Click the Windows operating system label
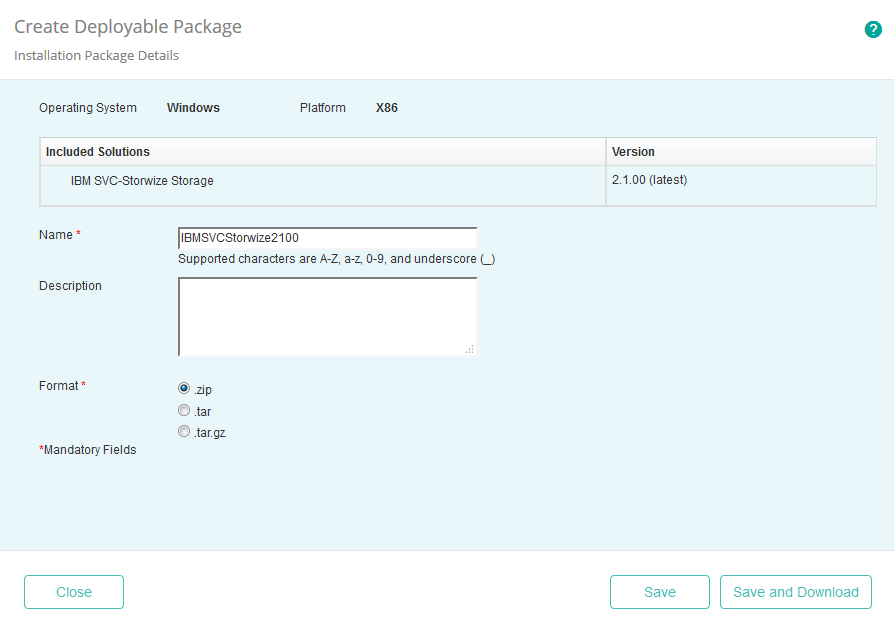This screenshot has width=894, height=630. (193, 107)
